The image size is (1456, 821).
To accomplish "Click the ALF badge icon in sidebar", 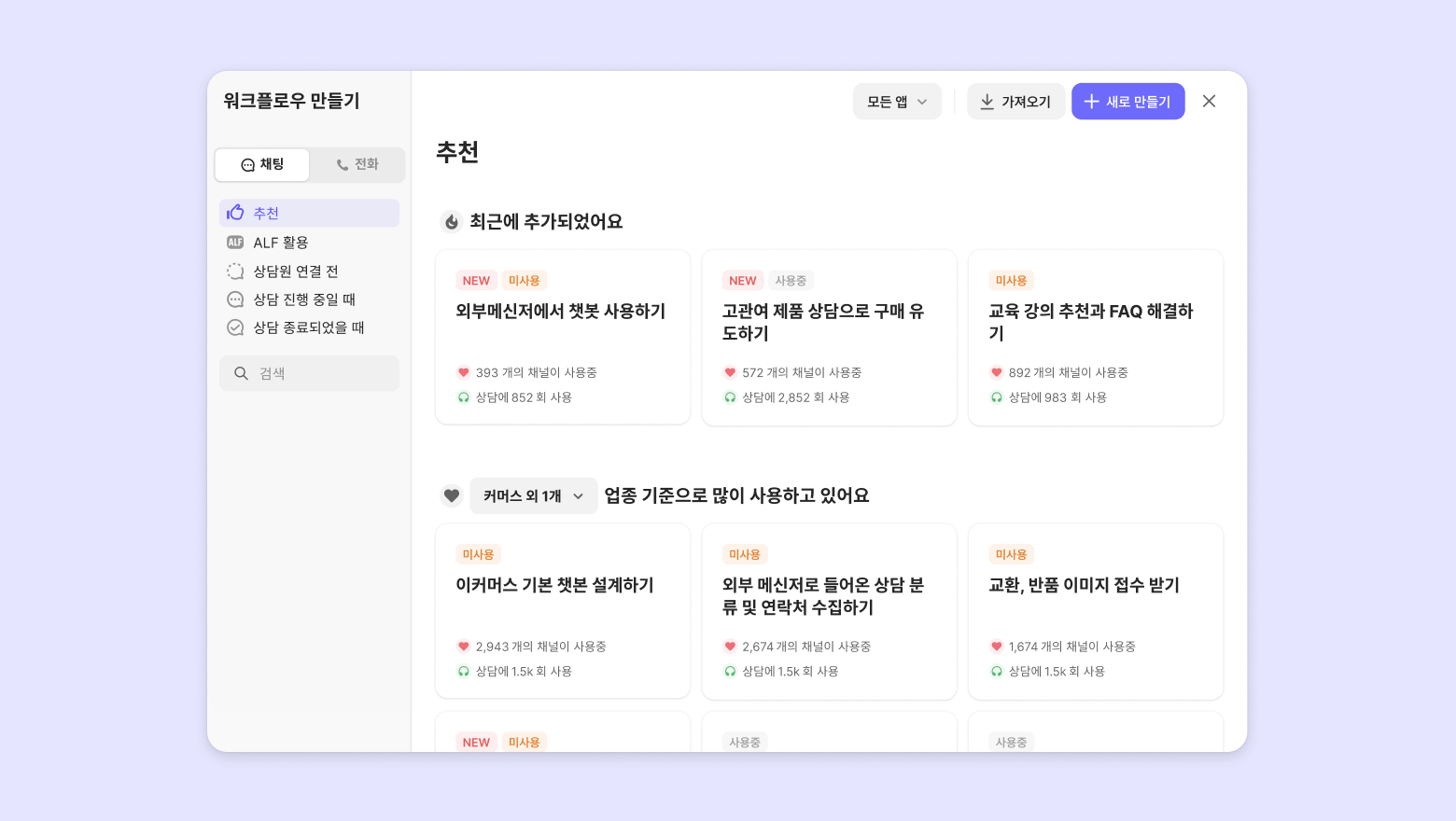I will [x=235, y=243].
